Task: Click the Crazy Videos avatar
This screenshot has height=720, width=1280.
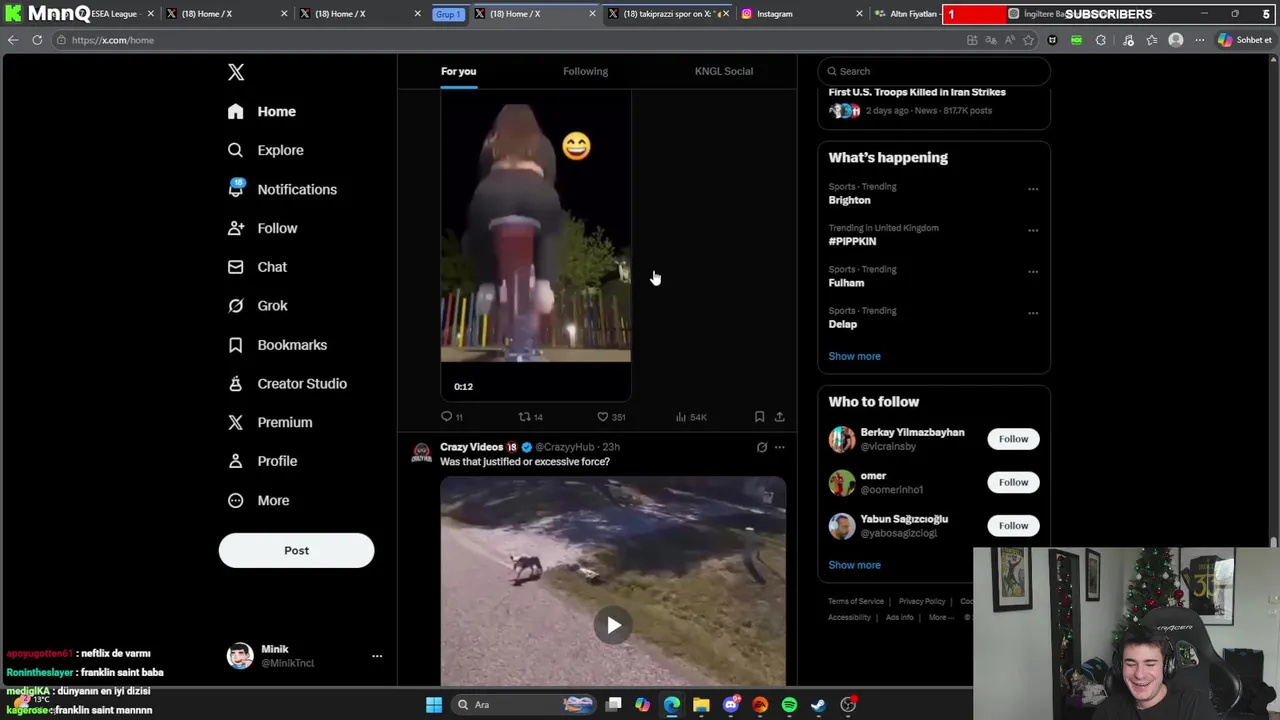Action: coord(421,453)
